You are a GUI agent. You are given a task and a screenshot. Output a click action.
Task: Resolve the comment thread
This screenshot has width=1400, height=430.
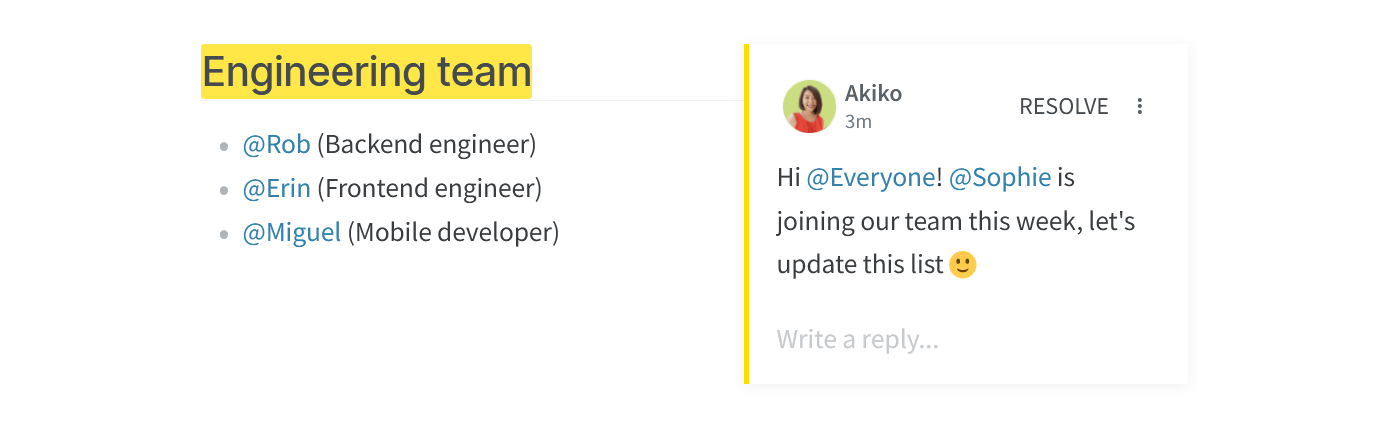click(x=1063, y=106)
